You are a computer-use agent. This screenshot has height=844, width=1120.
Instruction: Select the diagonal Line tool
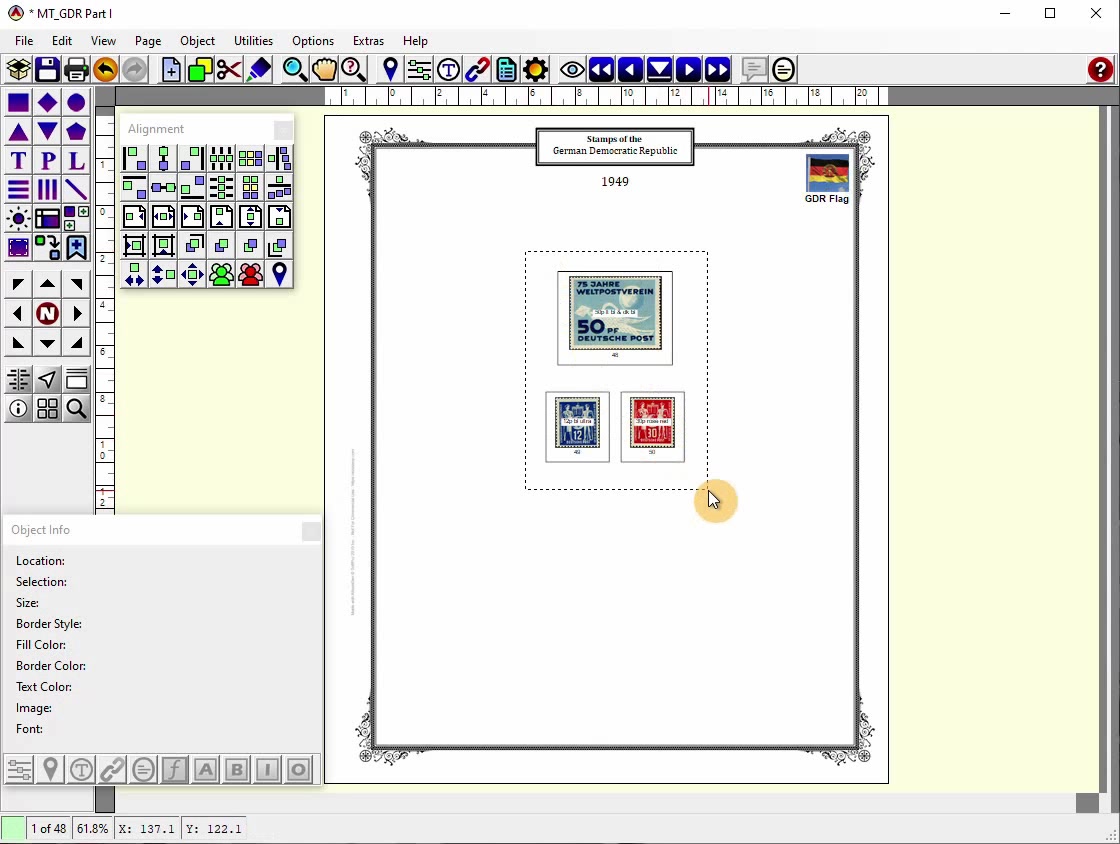point(76,190)
